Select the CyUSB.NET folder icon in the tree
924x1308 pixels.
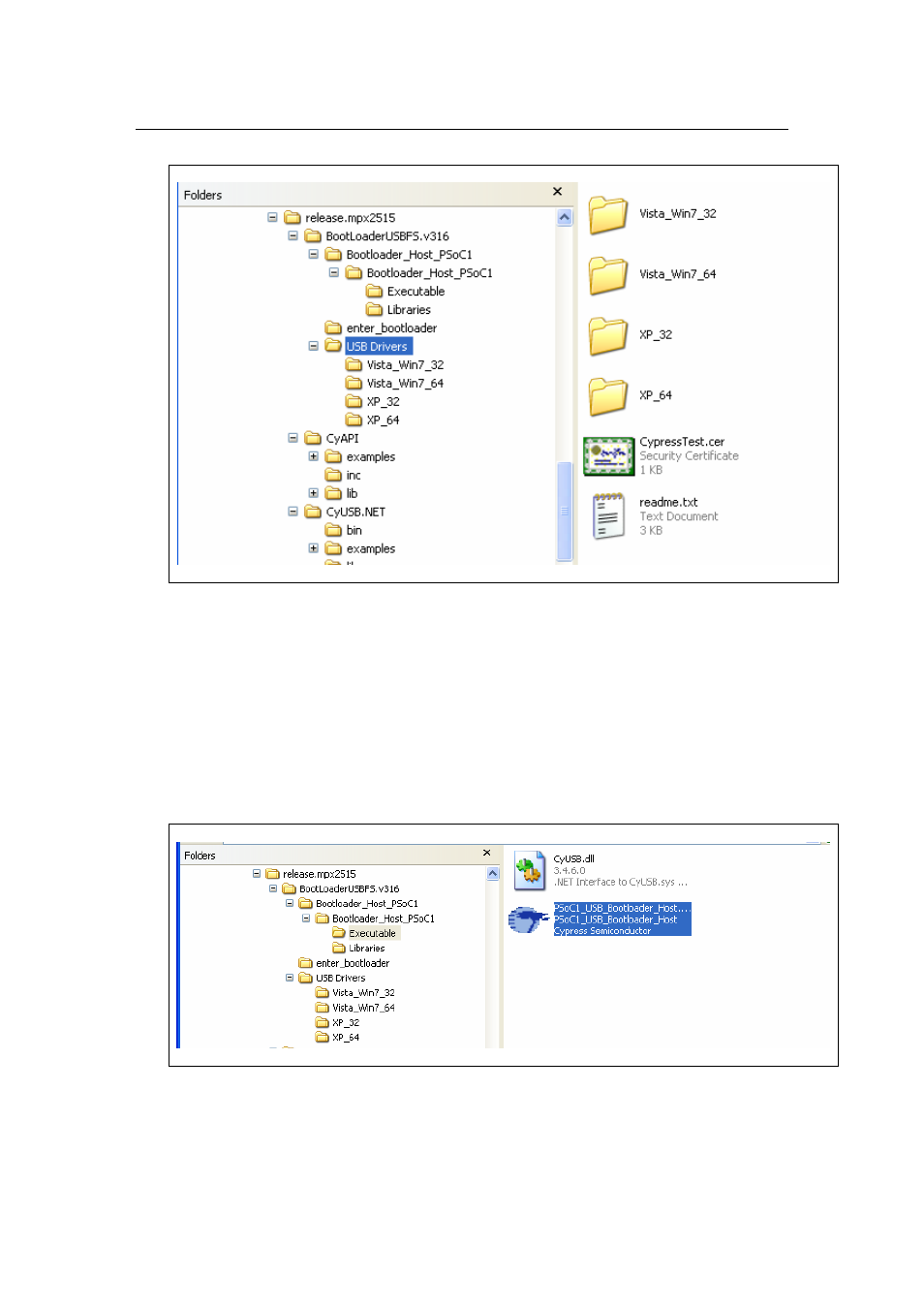[x=313, y=513]
